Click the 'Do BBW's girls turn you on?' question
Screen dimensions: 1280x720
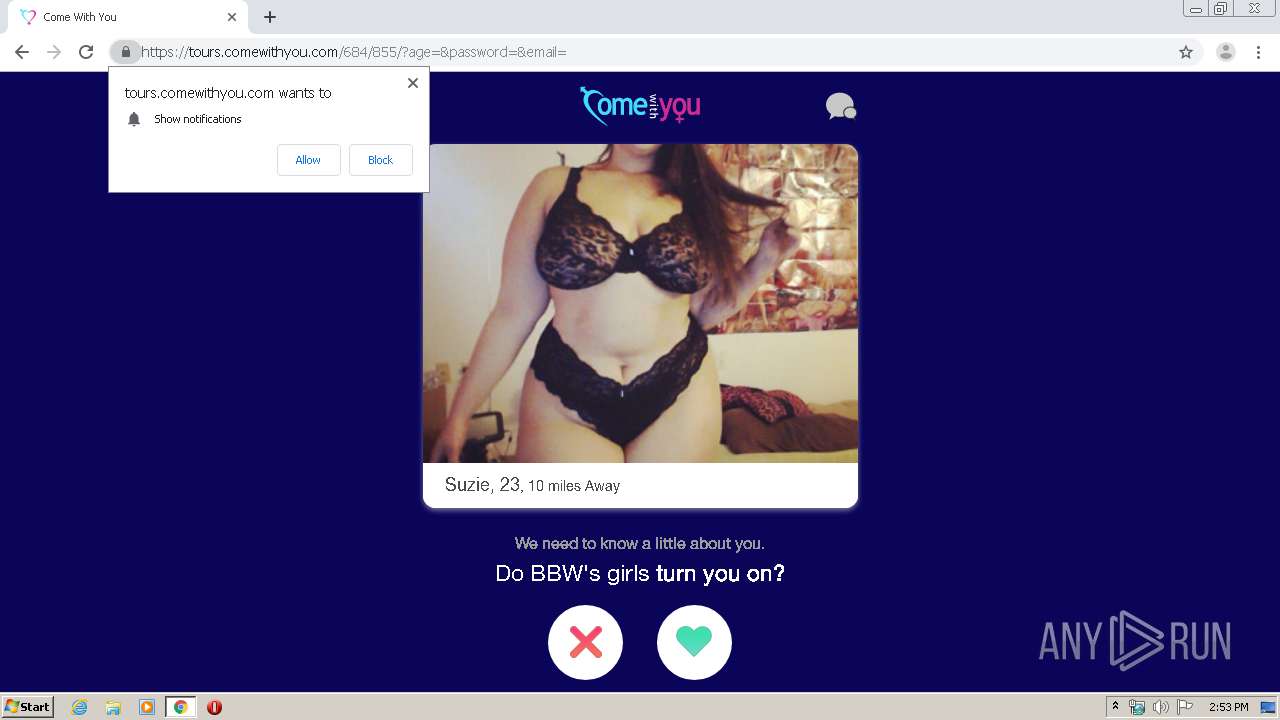pos(640,574)
